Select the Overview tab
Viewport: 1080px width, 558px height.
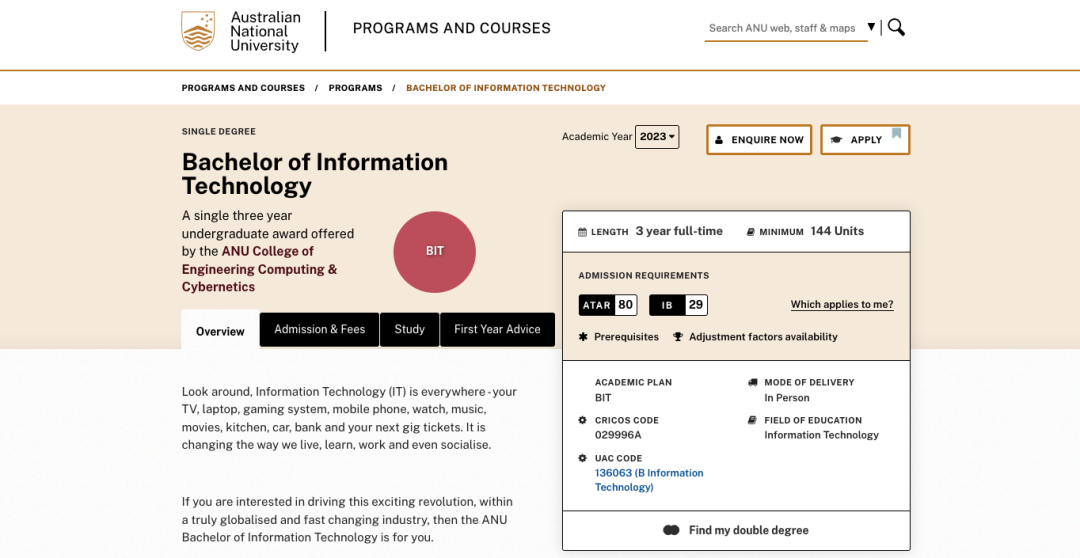[220, 331]
